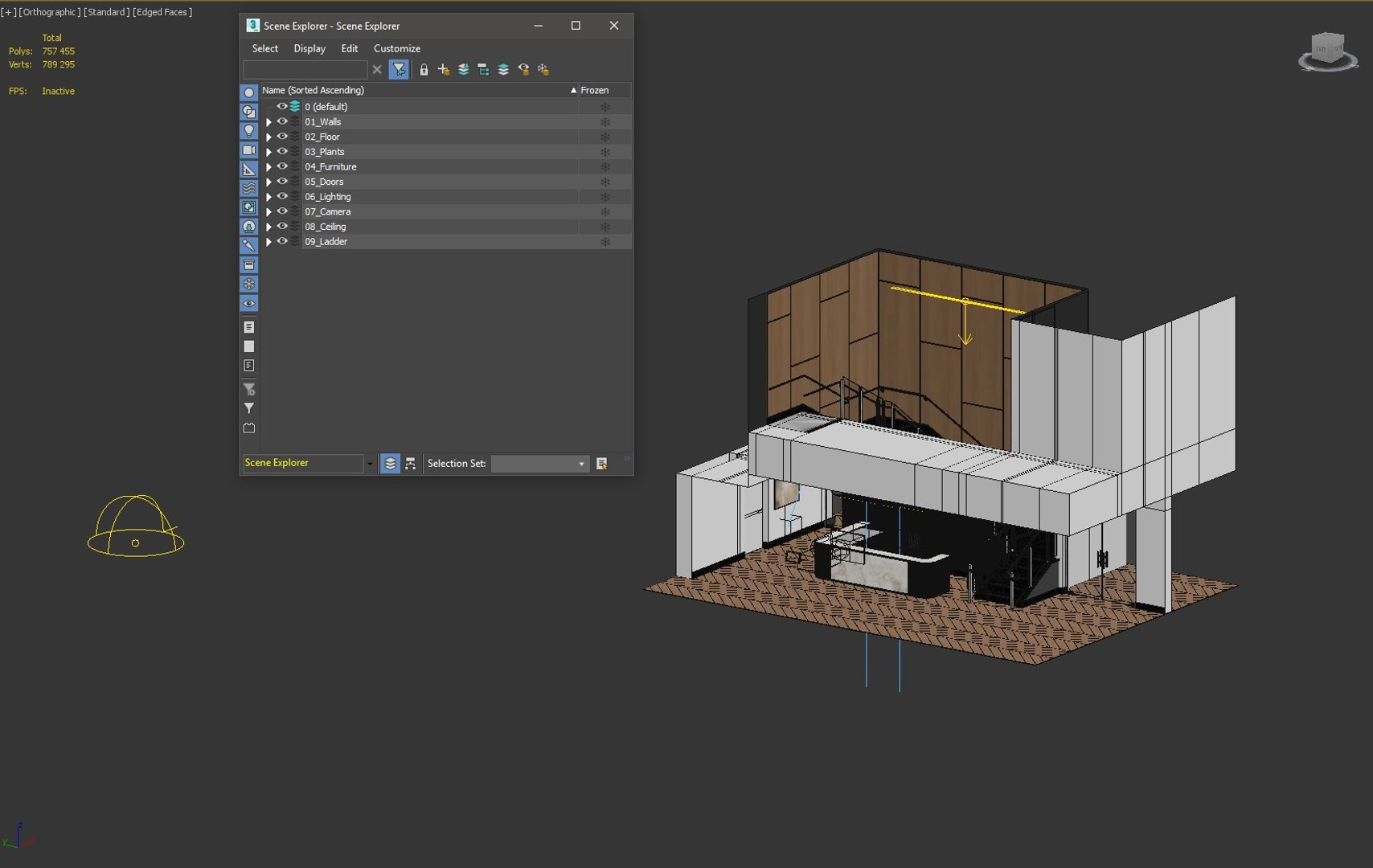Image resolution: width=1373 pixels, height=868 pixels.
Task: Expand the 03_Plants layer
Action: click(x=268, y=152)
